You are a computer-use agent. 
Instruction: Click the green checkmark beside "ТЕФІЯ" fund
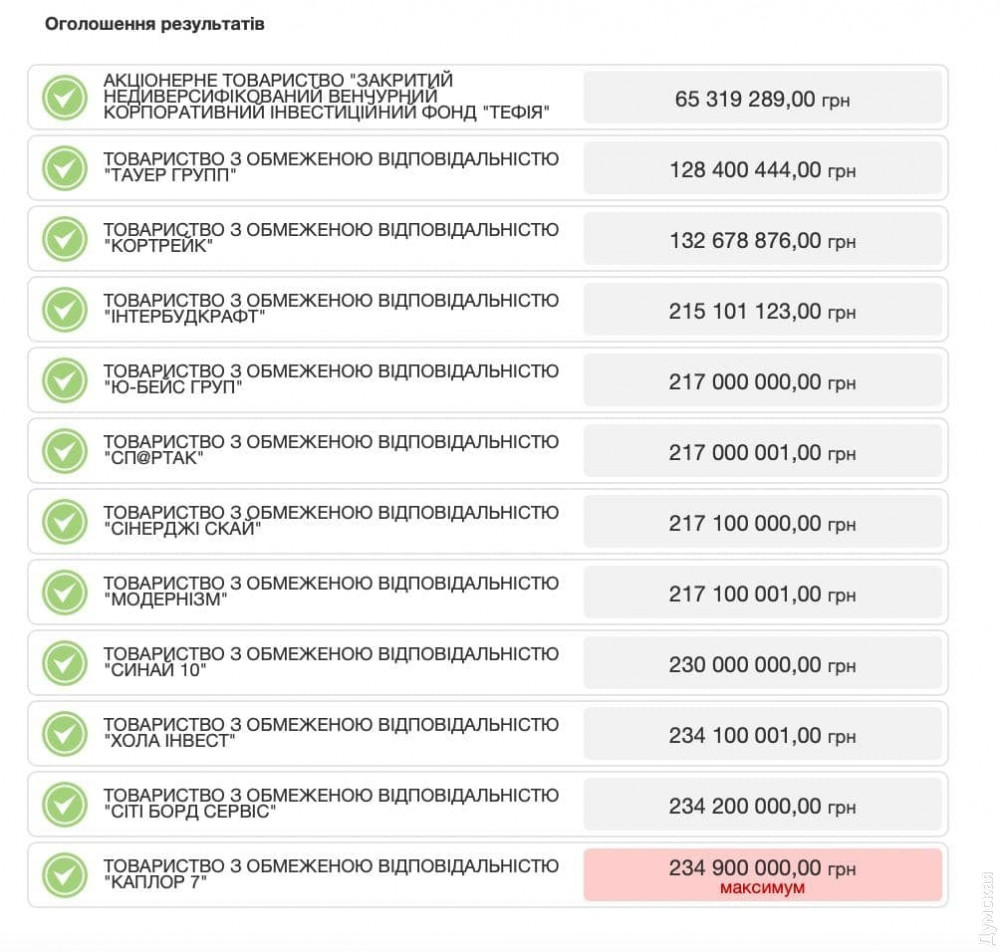tap(65, 98)
